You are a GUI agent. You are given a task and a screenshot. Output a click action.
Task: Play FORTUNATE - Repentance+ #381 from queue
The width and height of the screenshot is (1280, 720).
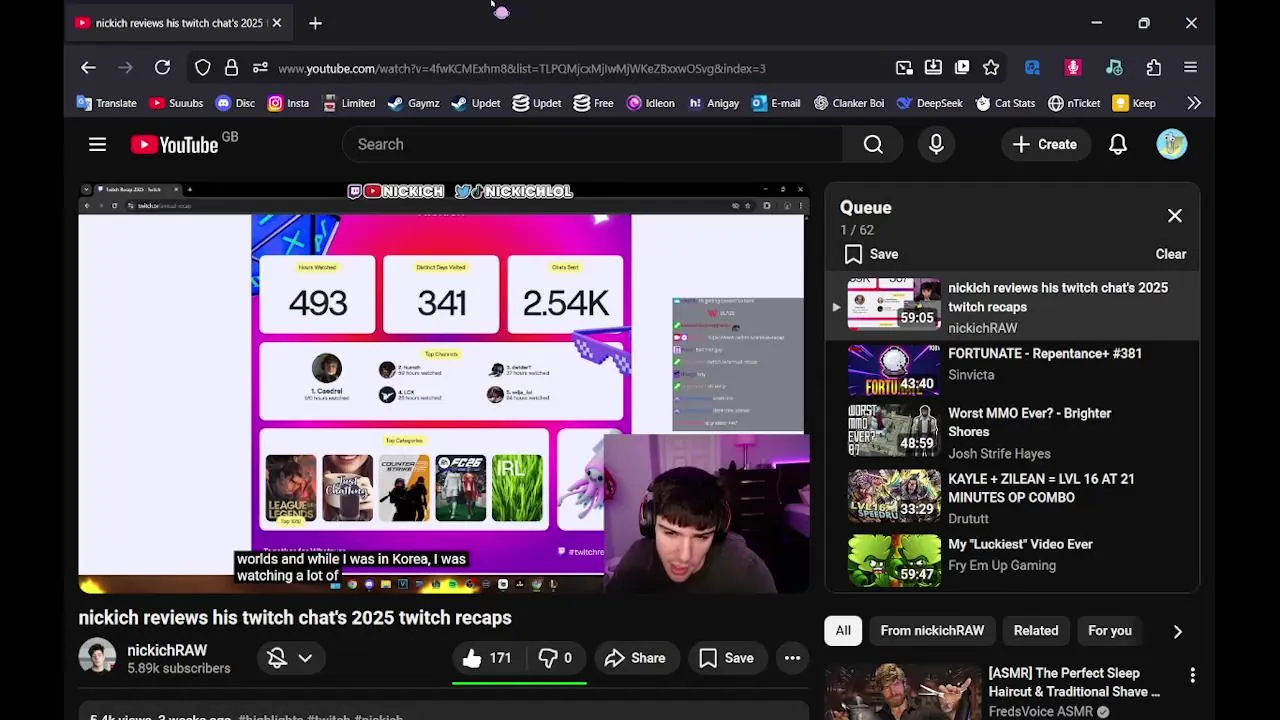pos(1011,371)
